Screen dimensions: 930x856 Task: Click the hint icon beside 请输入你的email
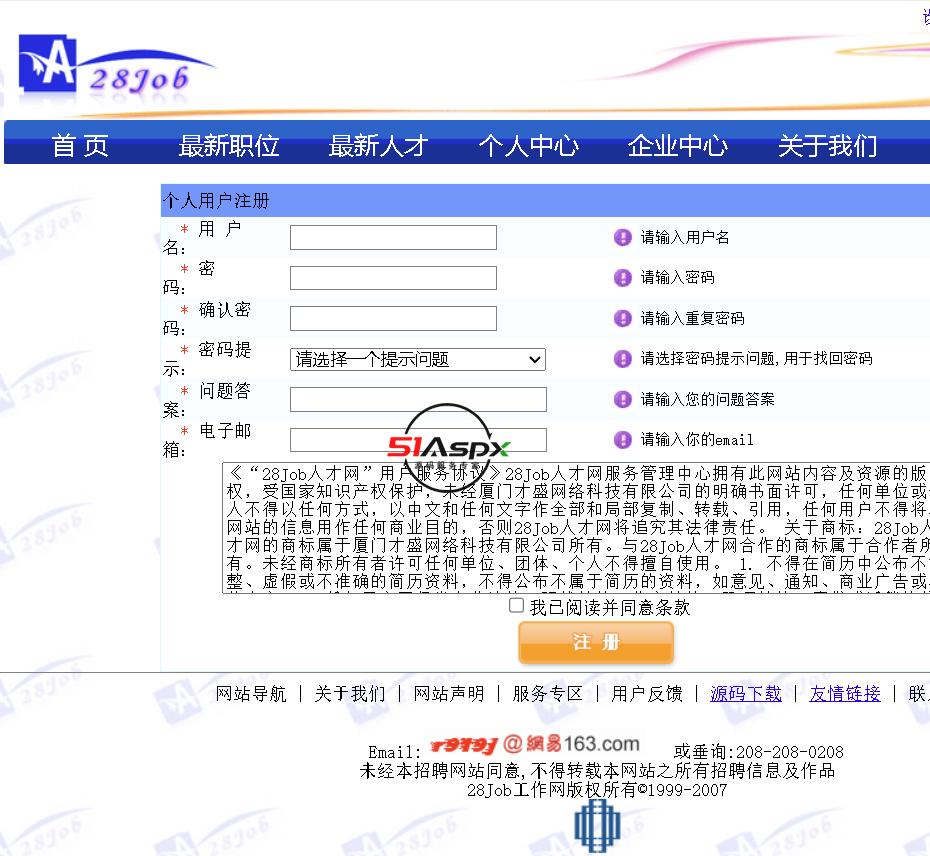[x=622, y=440]
